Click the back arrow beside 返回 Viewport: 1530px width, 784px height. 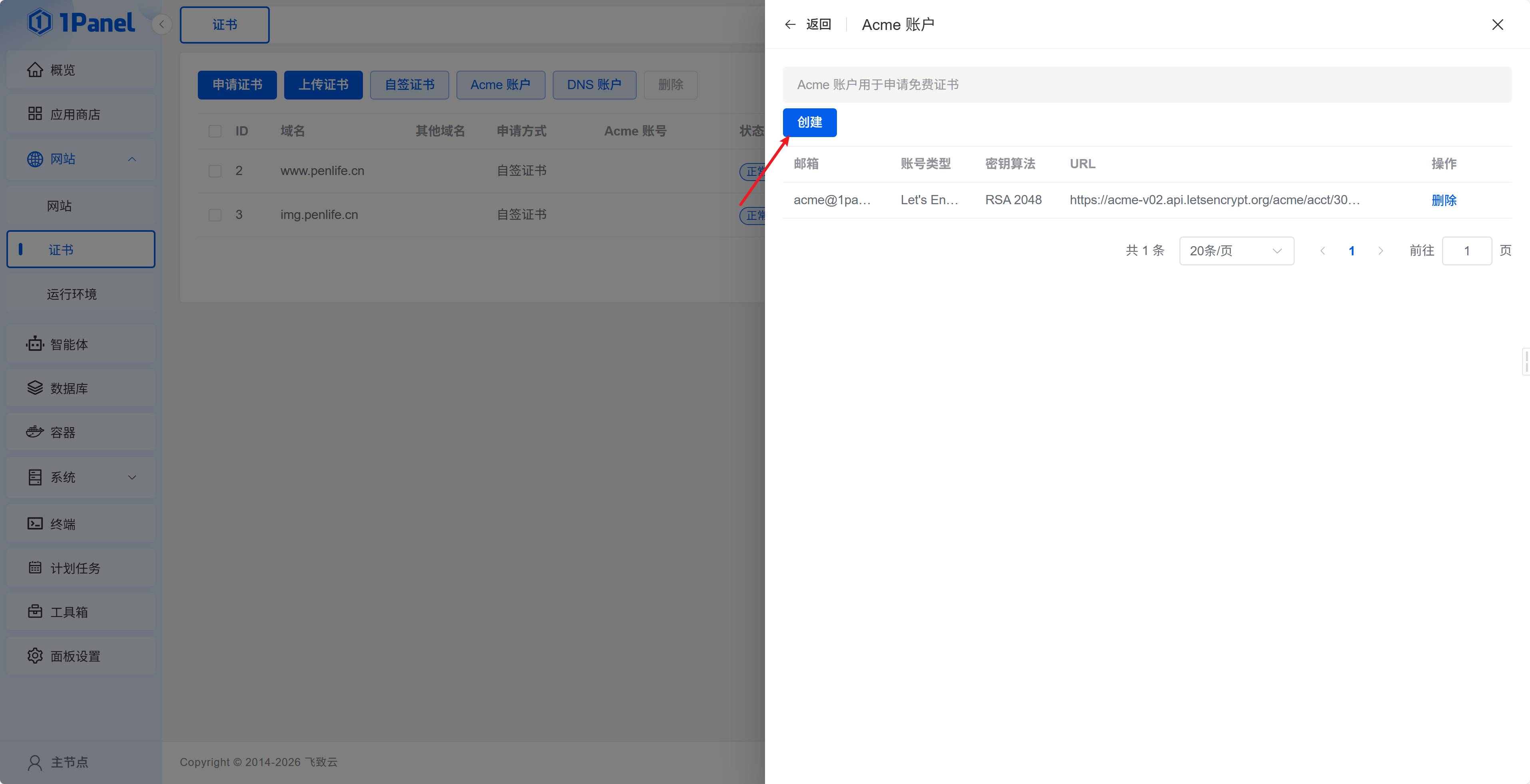[790, 24]
